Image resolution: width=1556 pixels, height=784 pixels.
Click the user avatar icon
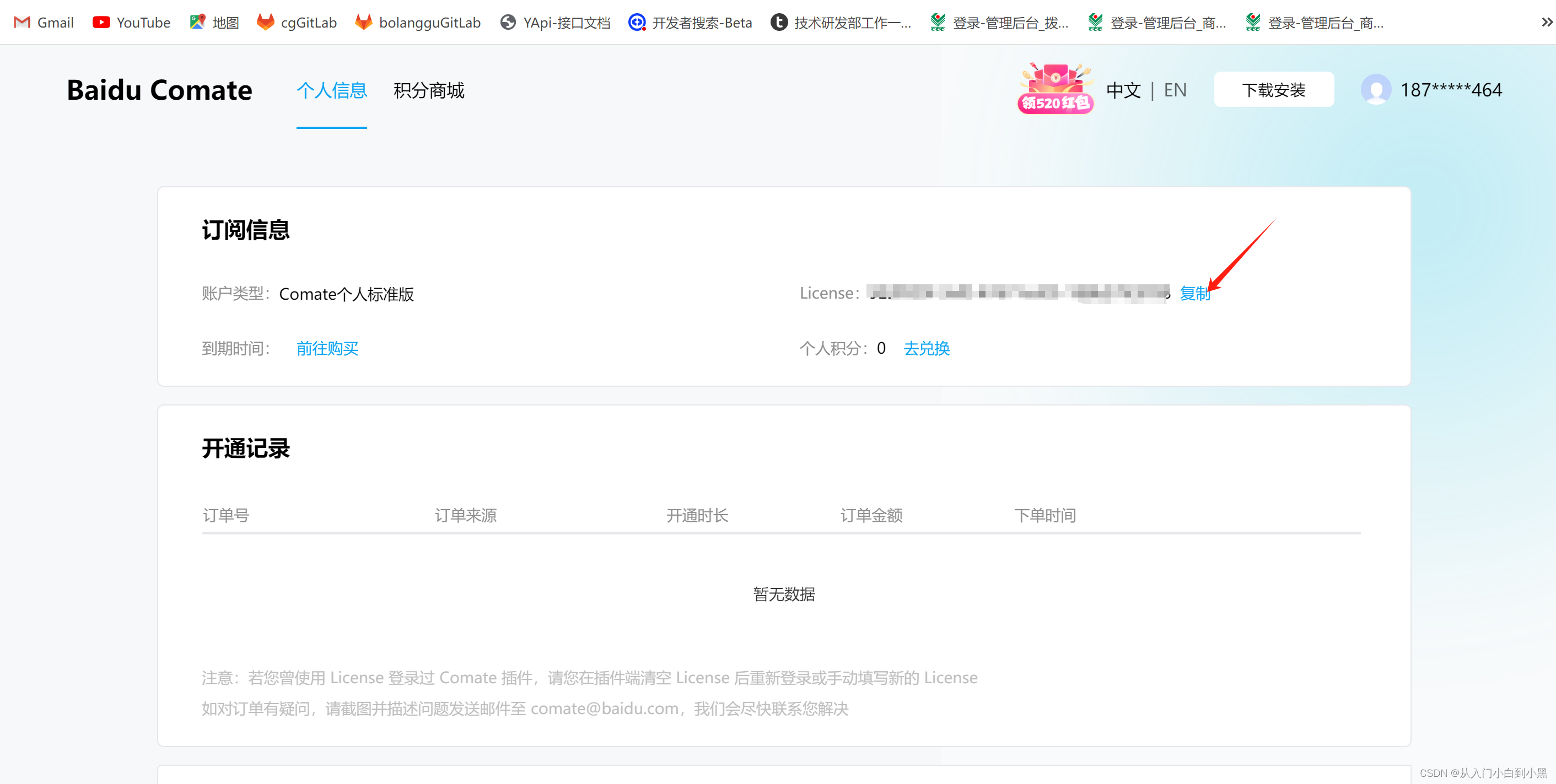[x=1375, y=90]
